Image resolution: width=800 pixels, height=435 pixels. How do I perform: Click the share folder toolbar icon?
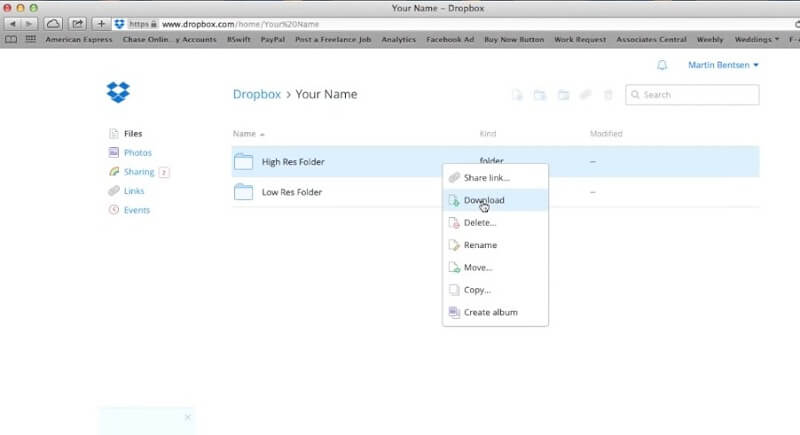(x=563, y=95)
